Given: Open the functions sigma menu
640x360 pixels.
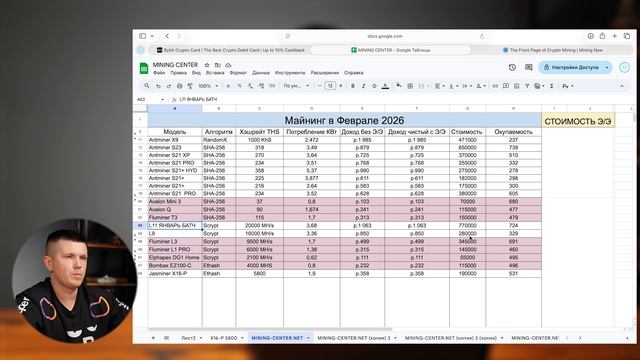Looking at the screenshot, I should pos(551,86).
